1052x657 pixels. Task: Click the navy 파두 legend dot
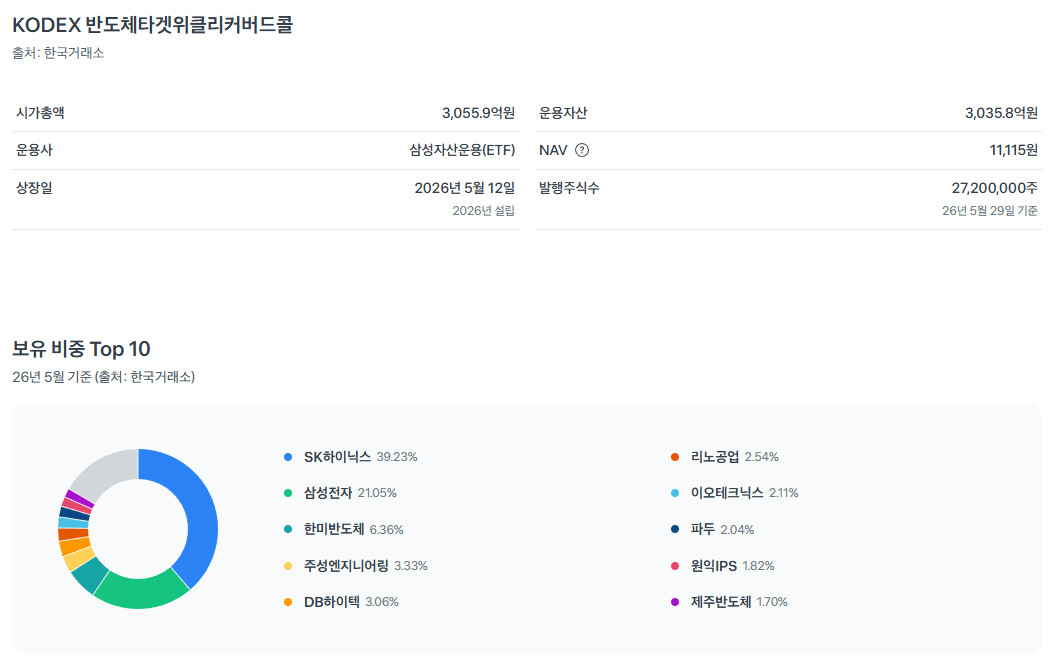point(675,529)
